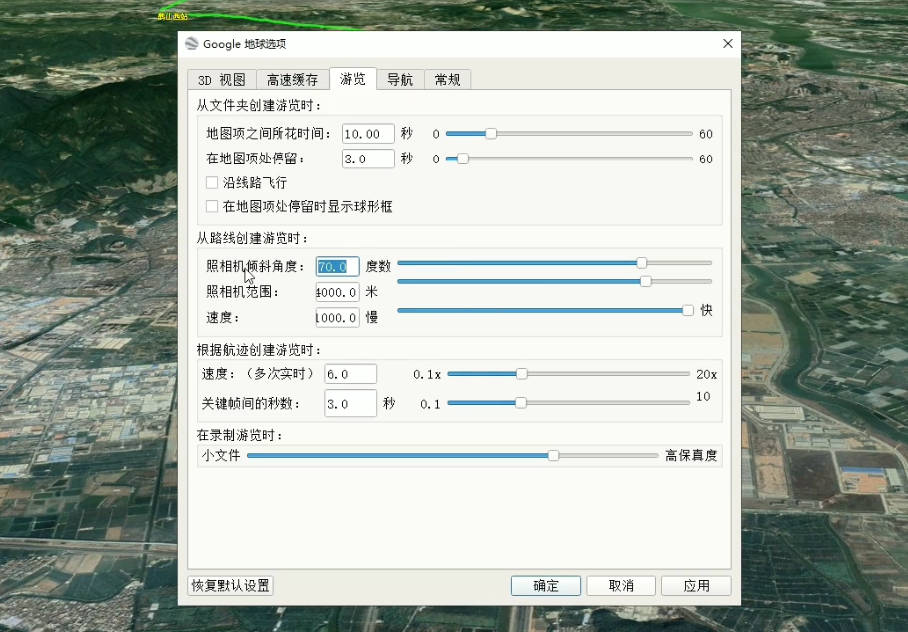Screen dimensions: 908x632
Task: Click the Google Earth globe icon in title bar
Action: click(192, 43)
